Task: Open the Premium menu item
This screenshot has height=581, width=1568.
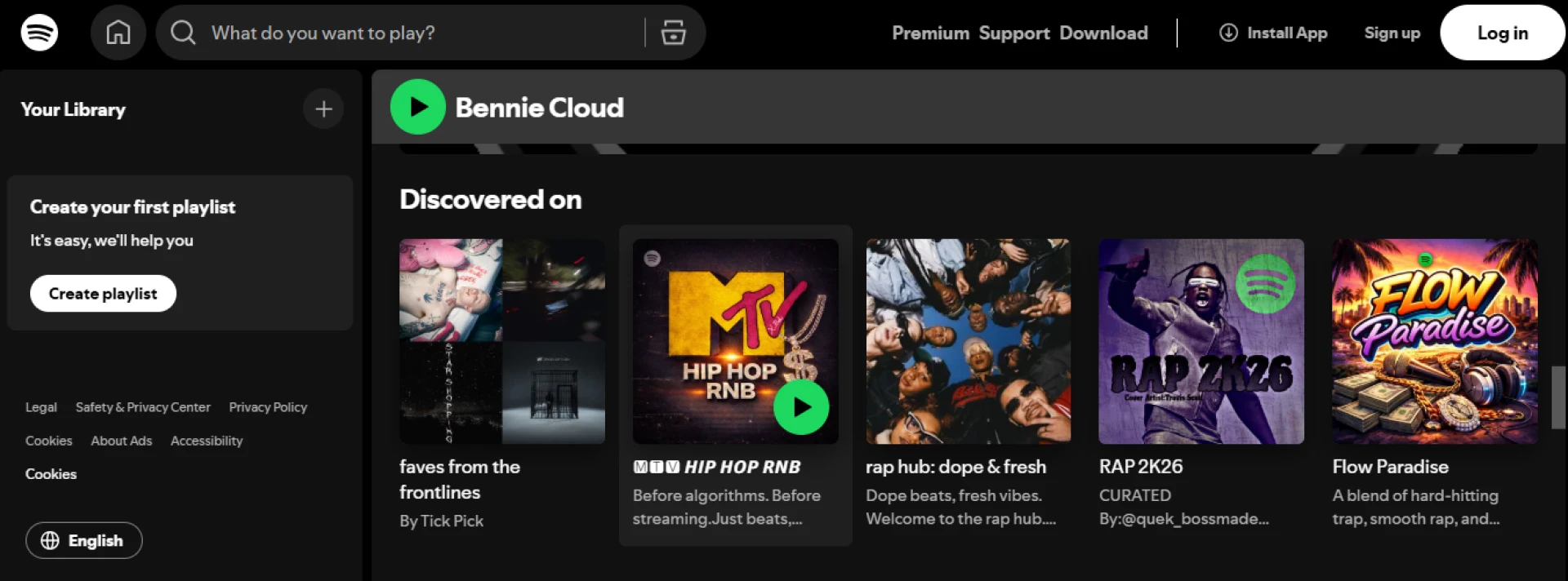Action: click(x=929, y=33)
